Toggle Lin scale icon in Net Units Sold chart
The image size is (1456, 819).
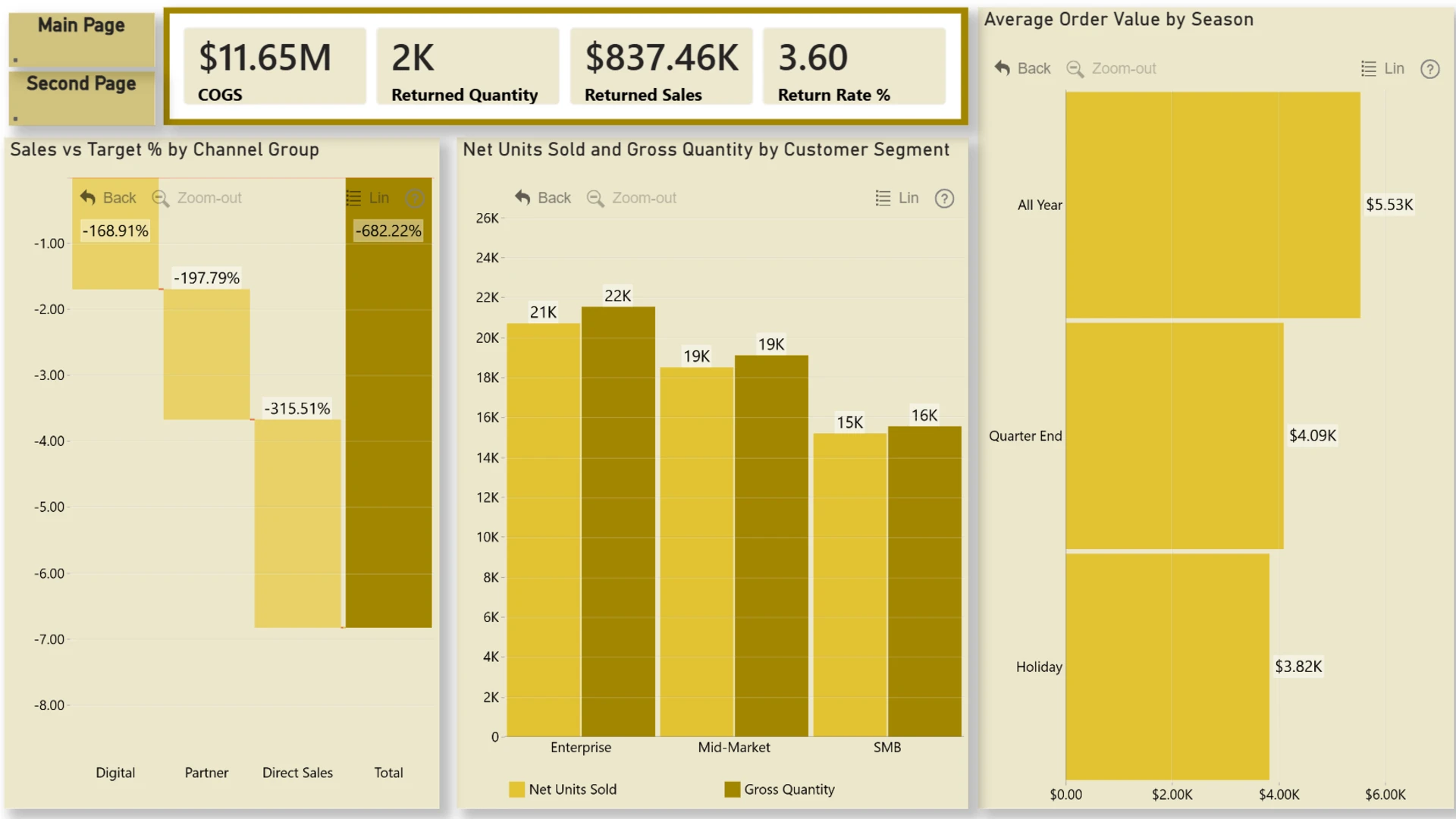tap(883, 198)
